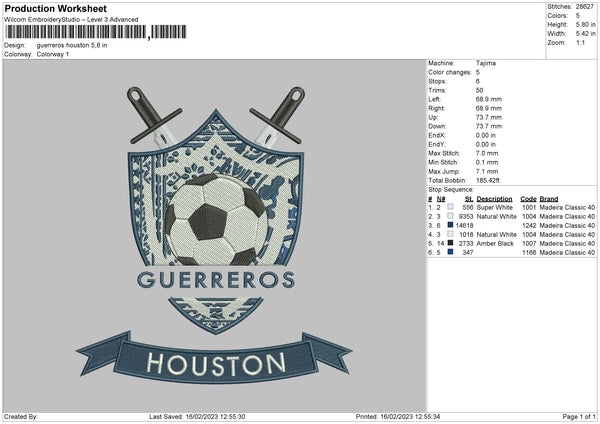Select the Width value 5.42 in

(585, 34)
